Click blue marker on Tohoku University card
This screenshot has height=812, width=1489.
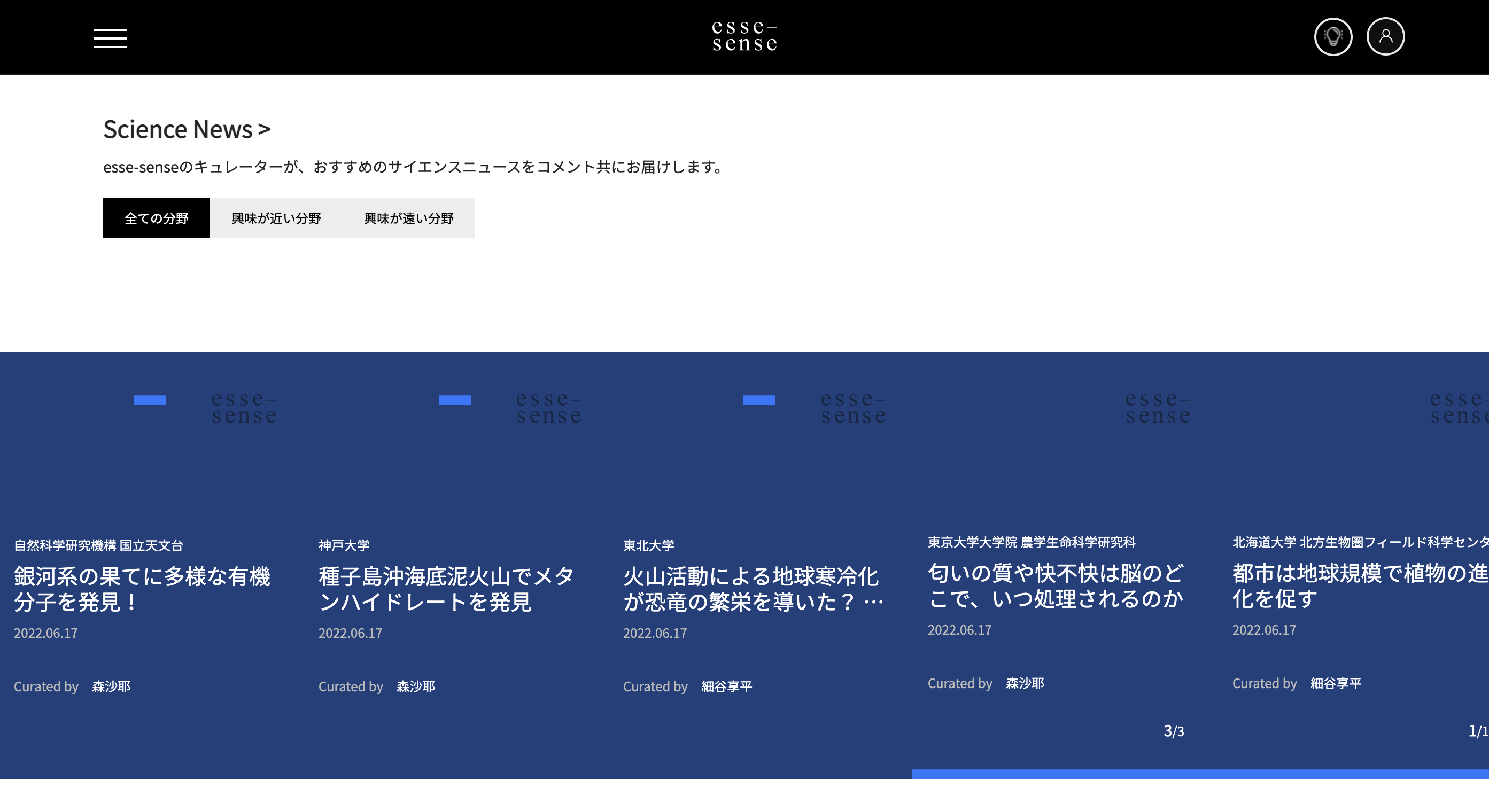point(759,400)
